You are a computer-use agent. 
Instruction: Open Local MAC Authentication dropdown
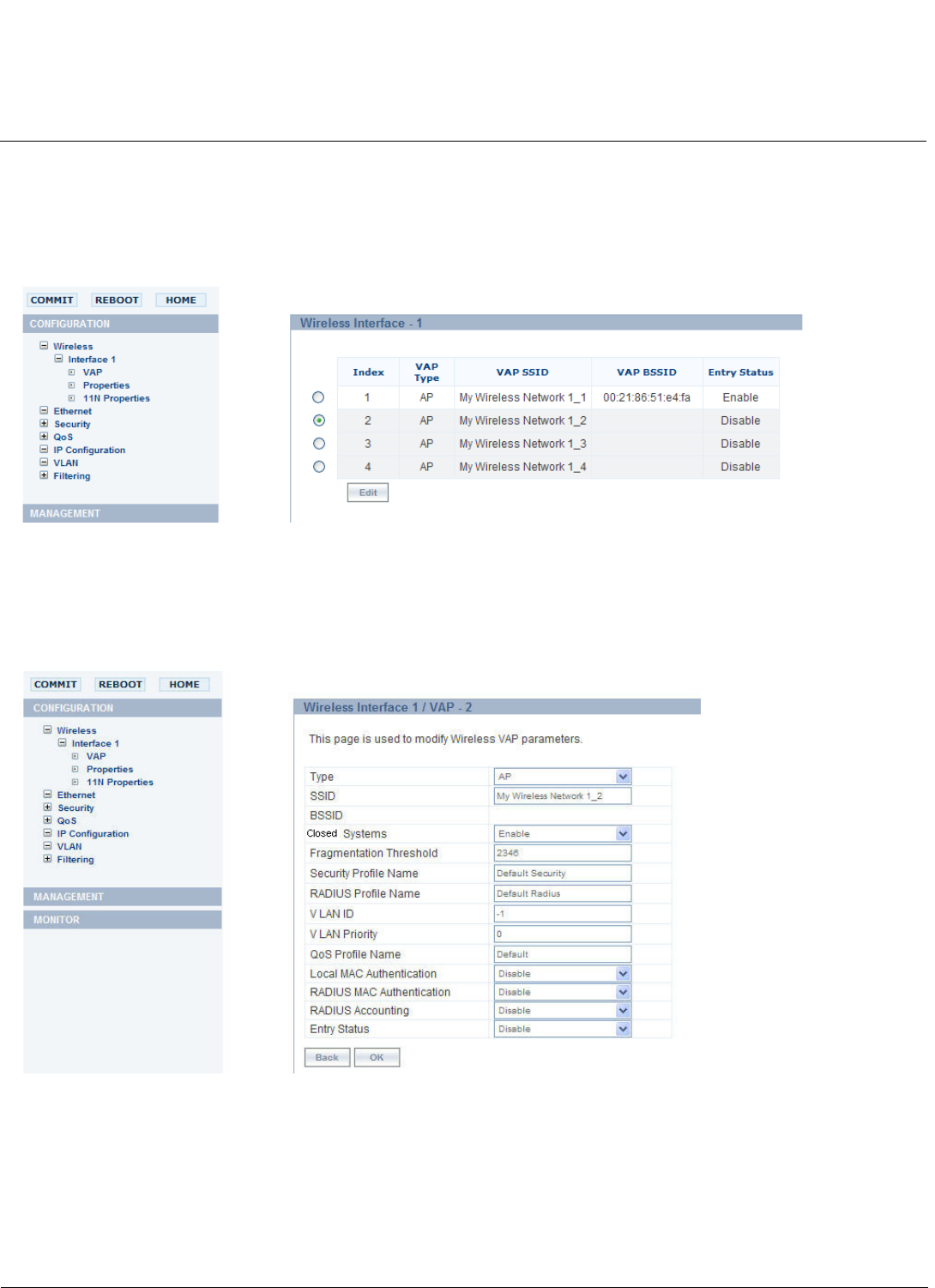(563, 974)
